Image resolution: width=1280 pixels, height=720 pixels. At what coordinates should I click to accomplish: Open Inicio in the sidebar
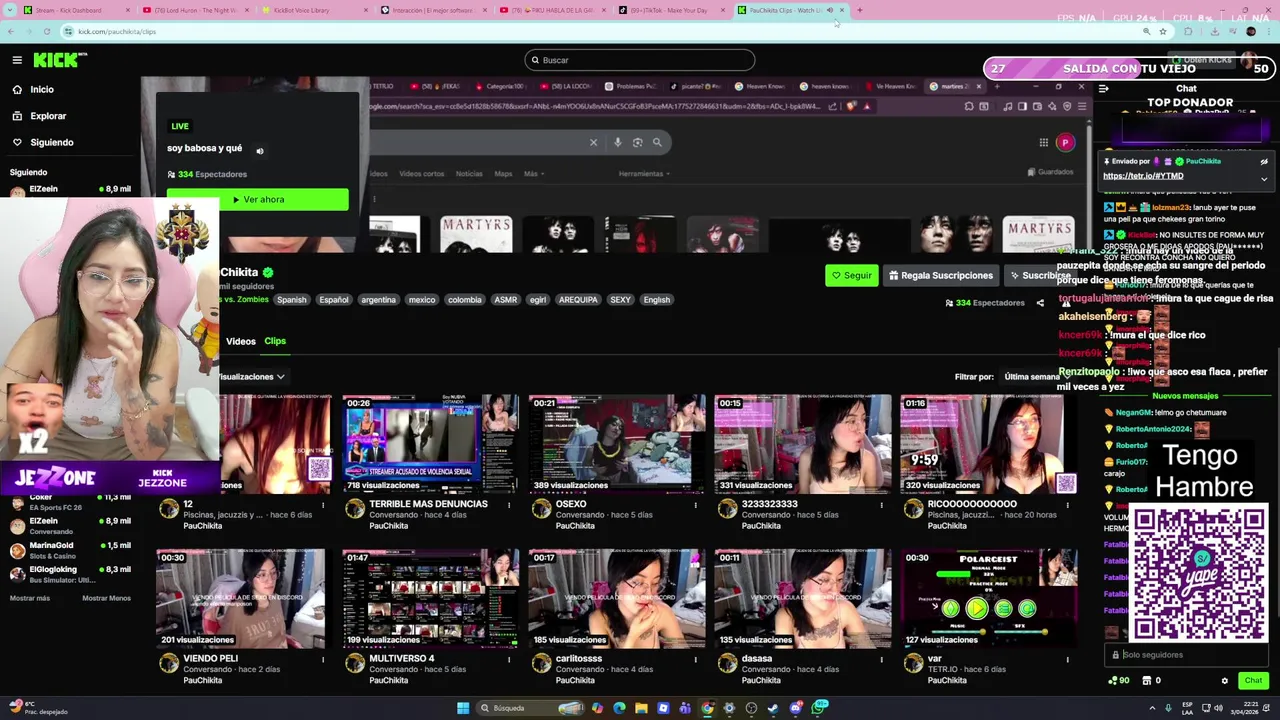42,89
